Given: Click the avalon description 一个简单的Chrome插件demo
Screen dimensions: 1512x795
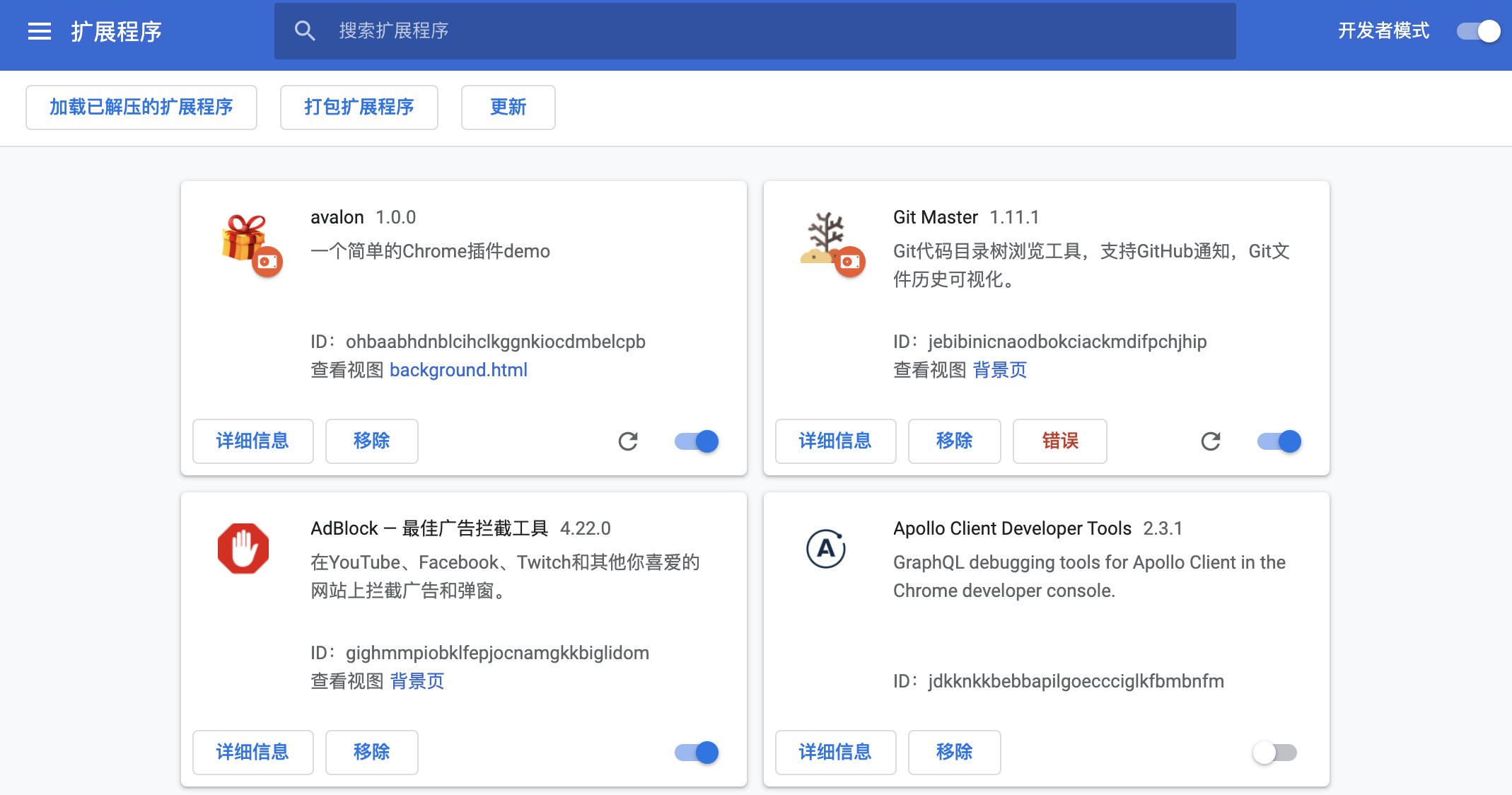Looking at the screenshot, I should 430,251.
